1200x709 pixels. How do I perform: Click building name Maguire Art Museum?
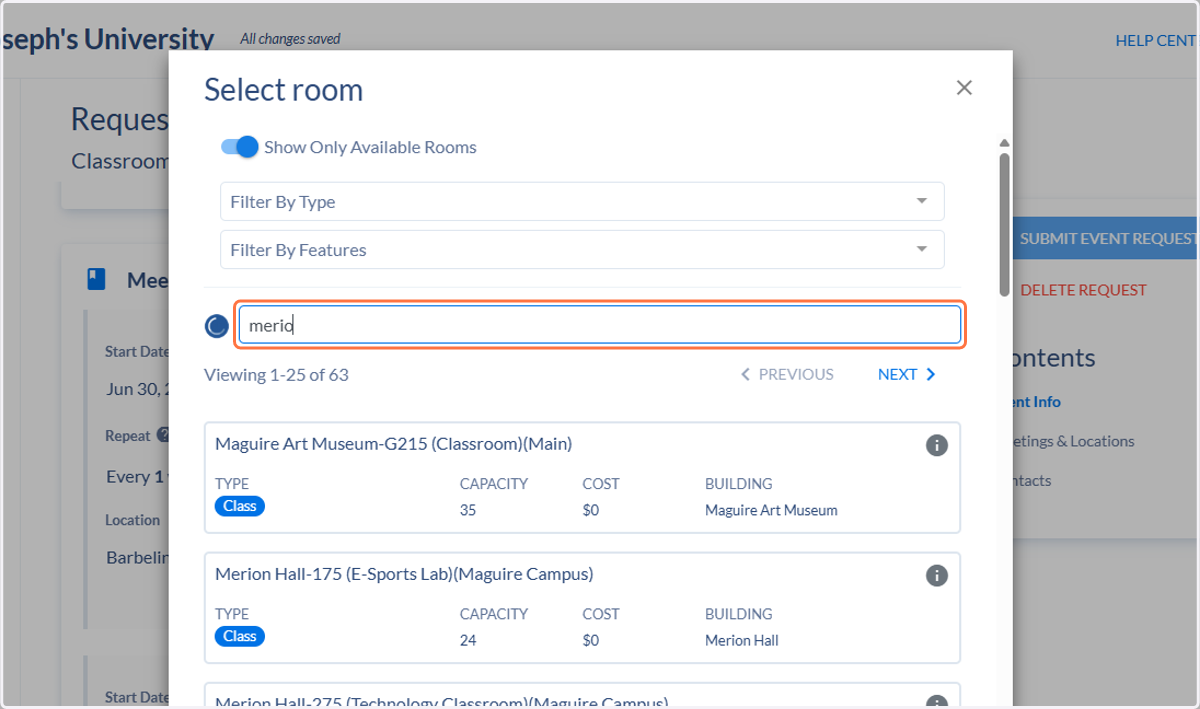click(771, 510)
